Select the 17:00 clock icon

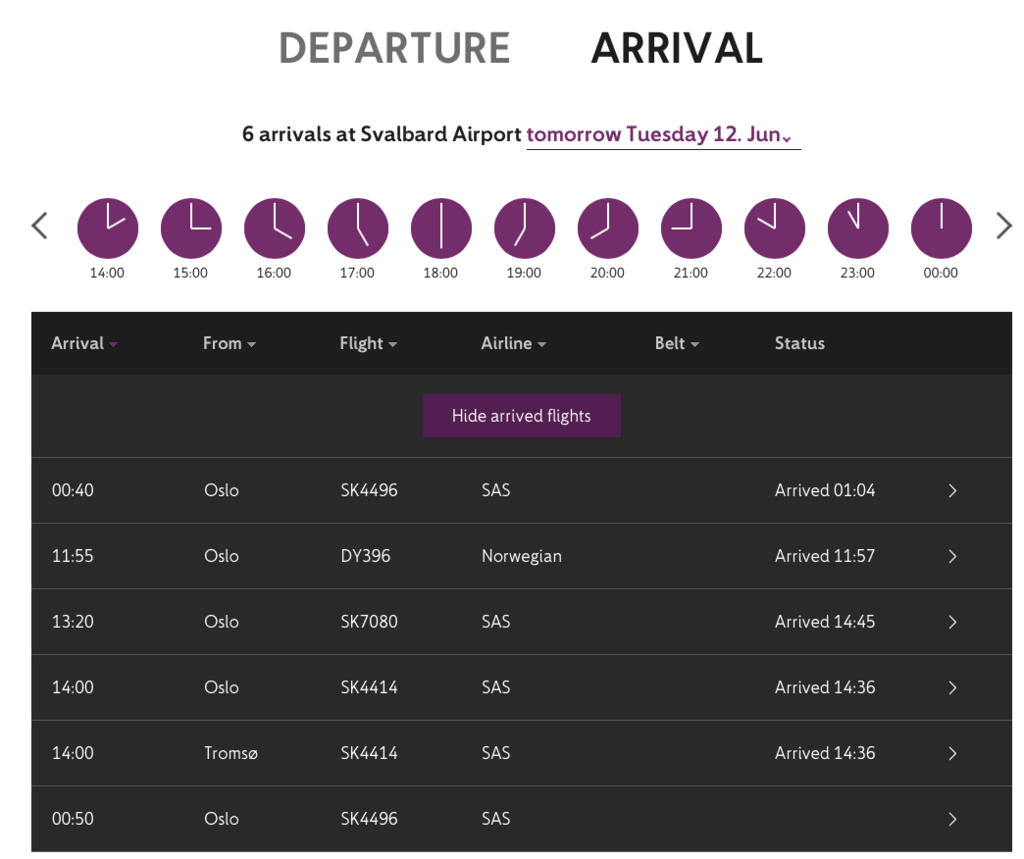[357, 228]
